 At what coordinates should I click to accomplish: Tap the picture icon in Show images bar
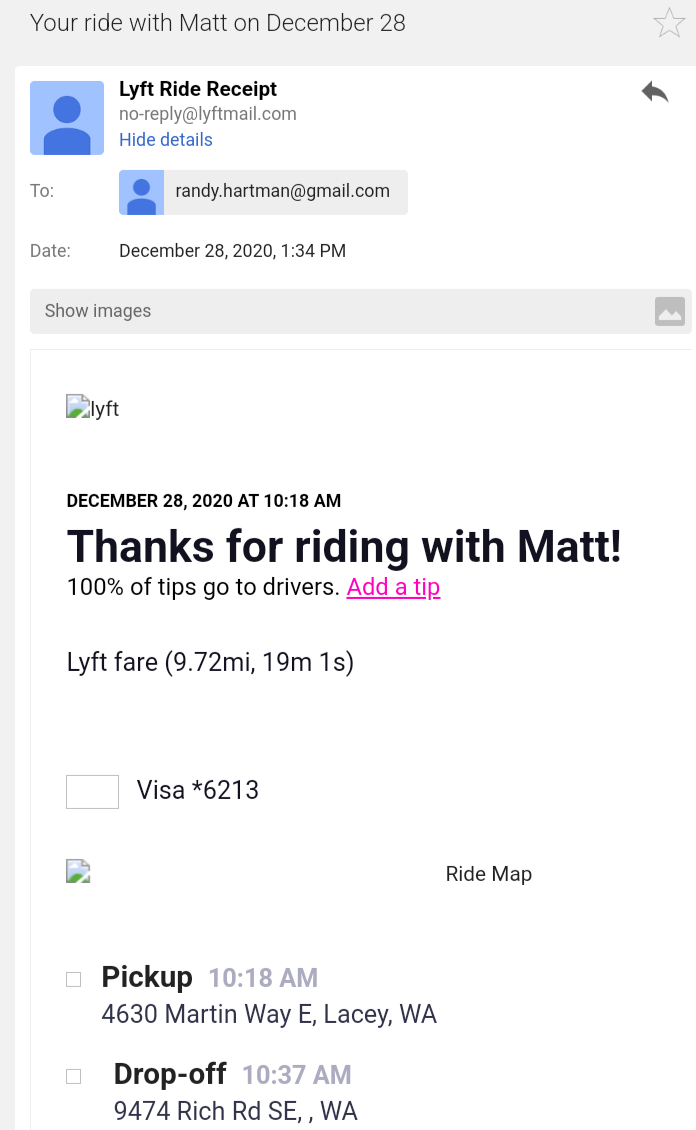(x=669, y=311)
